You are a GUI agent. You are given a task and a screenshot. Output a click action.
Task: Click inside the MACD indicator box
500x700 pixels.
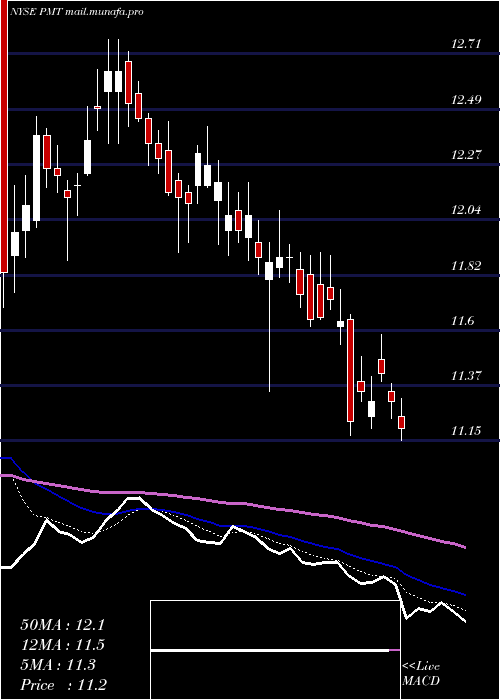tap(275, 650)
